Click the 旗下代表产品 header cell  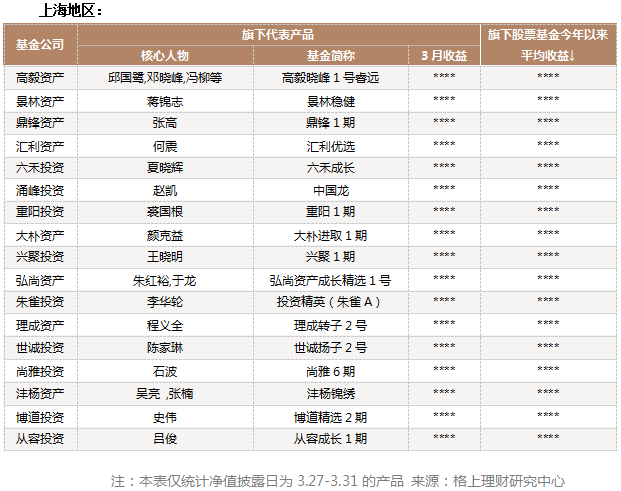point(278,34)
